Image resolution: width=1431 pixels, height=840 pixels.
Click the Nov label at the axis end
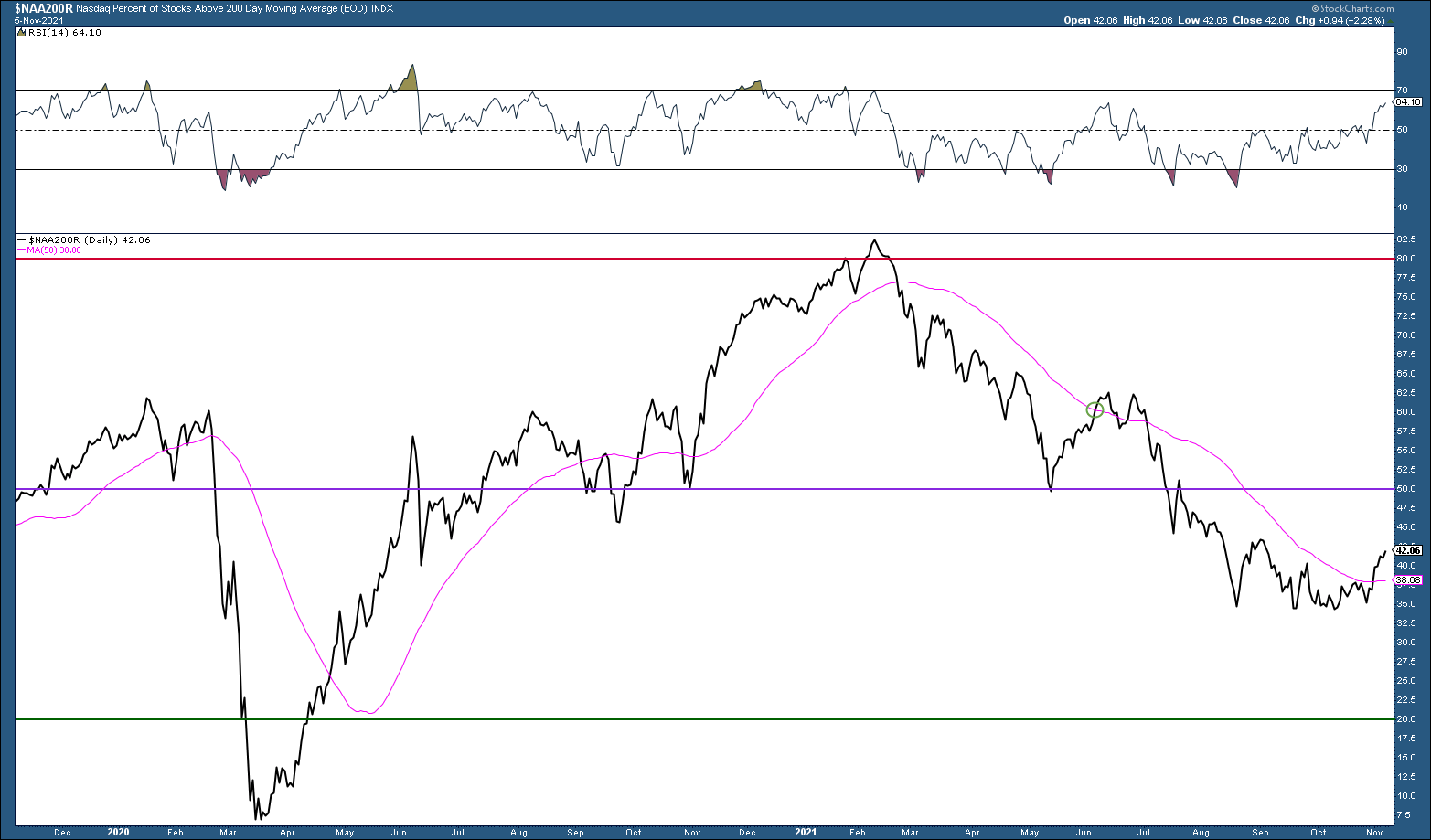1374,833
